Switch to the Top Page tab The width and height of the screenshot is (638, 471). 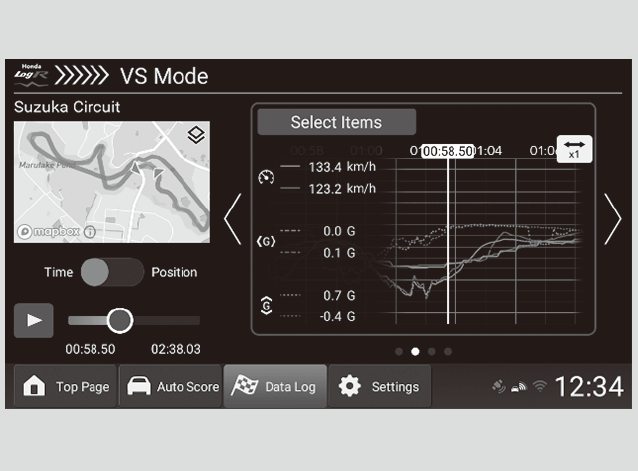(66, 386)
